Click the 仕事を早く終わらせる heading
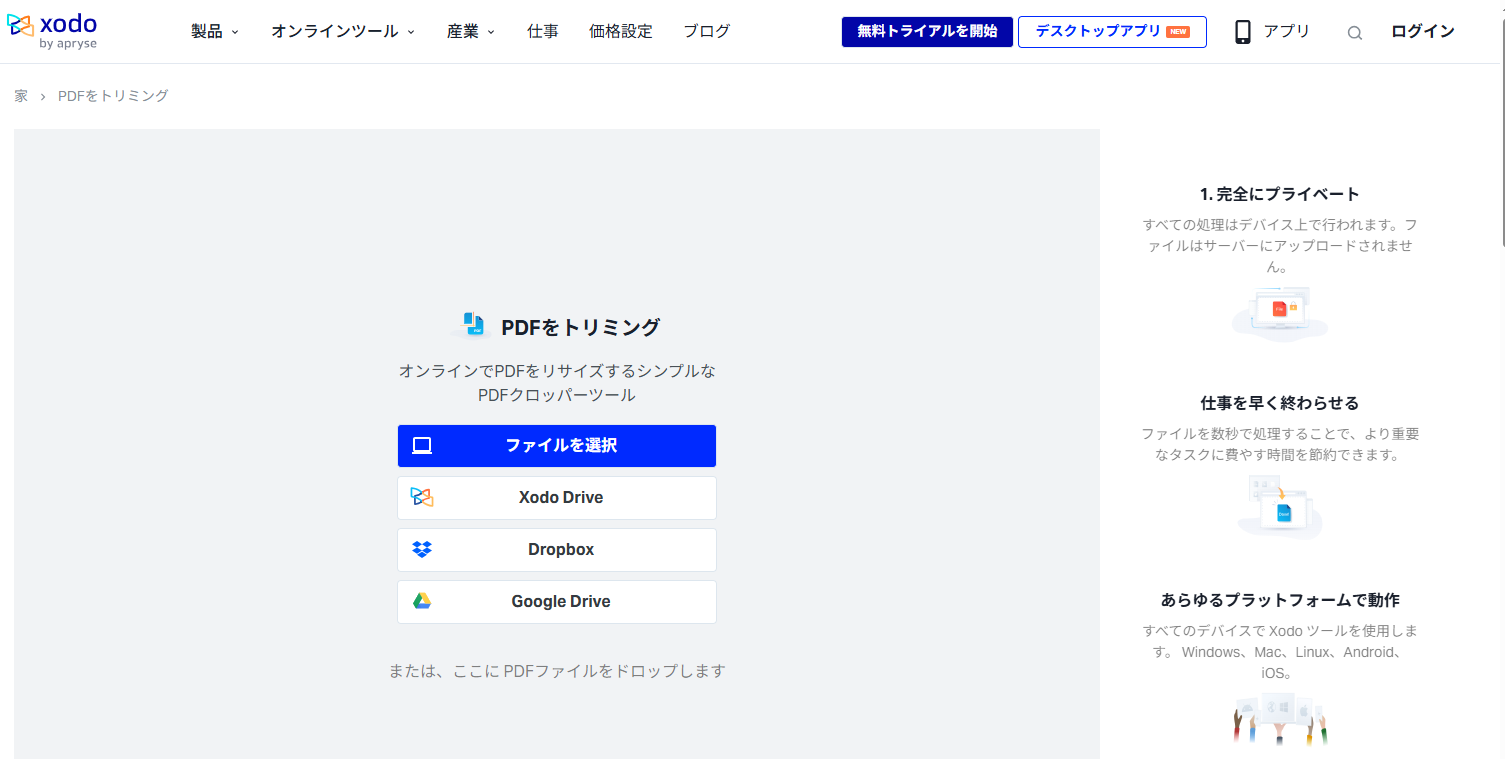The height and width of the screenshot is (759, 1505). tap(1280, 403)
